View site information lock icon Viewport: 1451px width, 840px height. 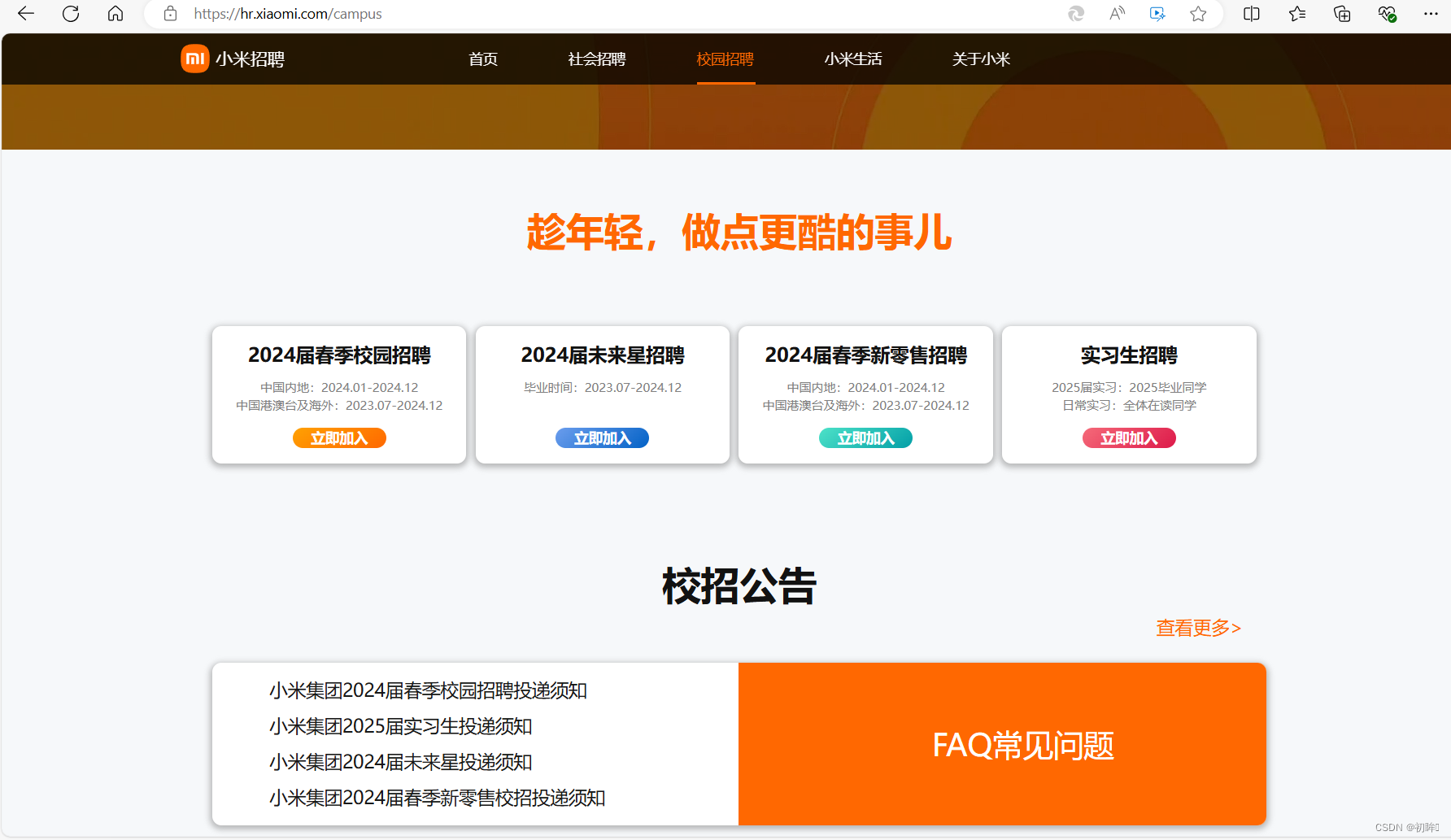pyautogui.click(x=170, y=14)
